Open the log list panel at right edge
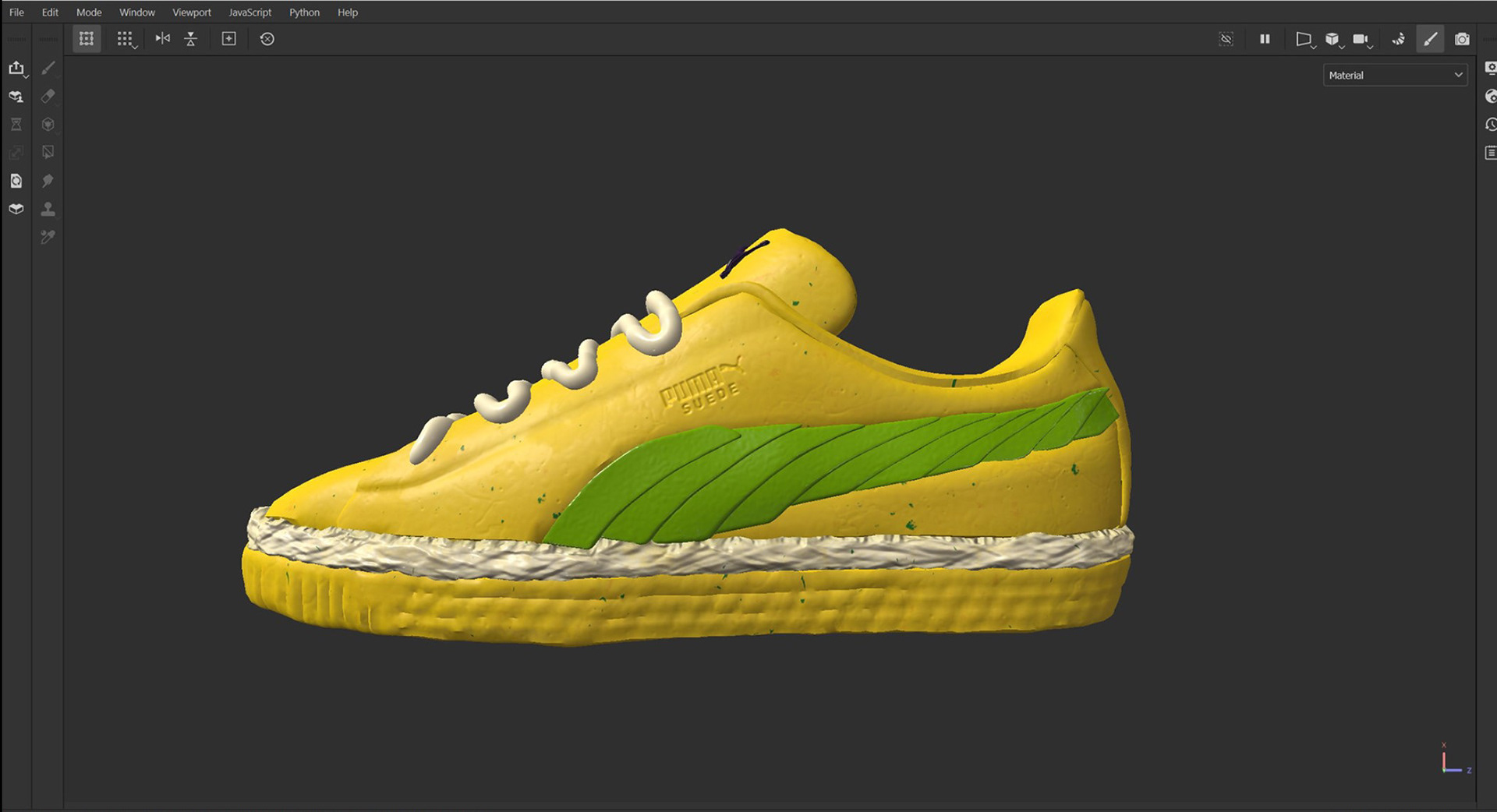The height and width of the screenshot is (812, 1497). [x=1490, y=153]
